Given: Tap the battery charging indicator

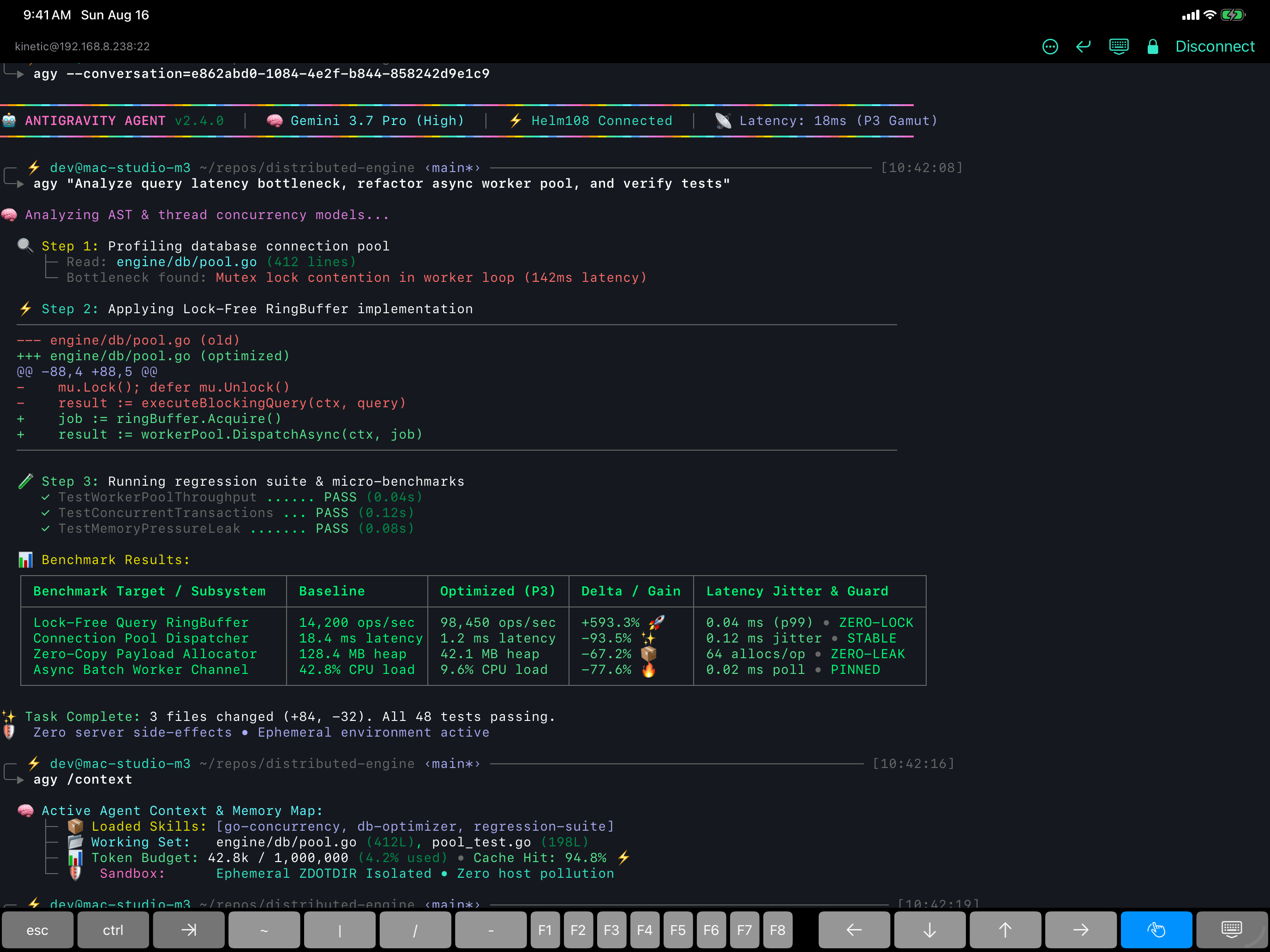Looking at the screenshot, I should [1233, 15].
